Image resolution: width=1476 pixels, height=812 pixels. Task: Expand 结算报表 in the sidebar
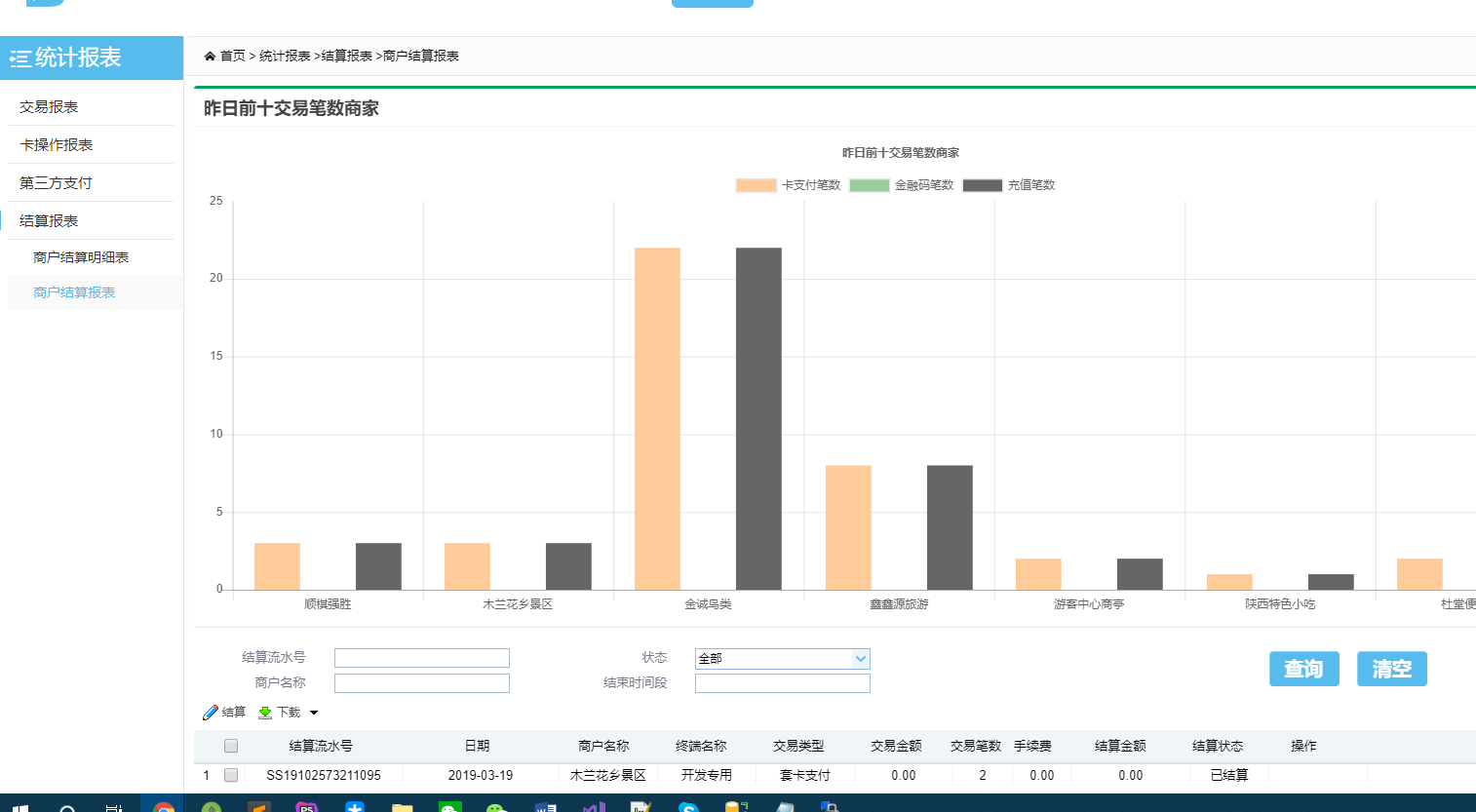49,221
